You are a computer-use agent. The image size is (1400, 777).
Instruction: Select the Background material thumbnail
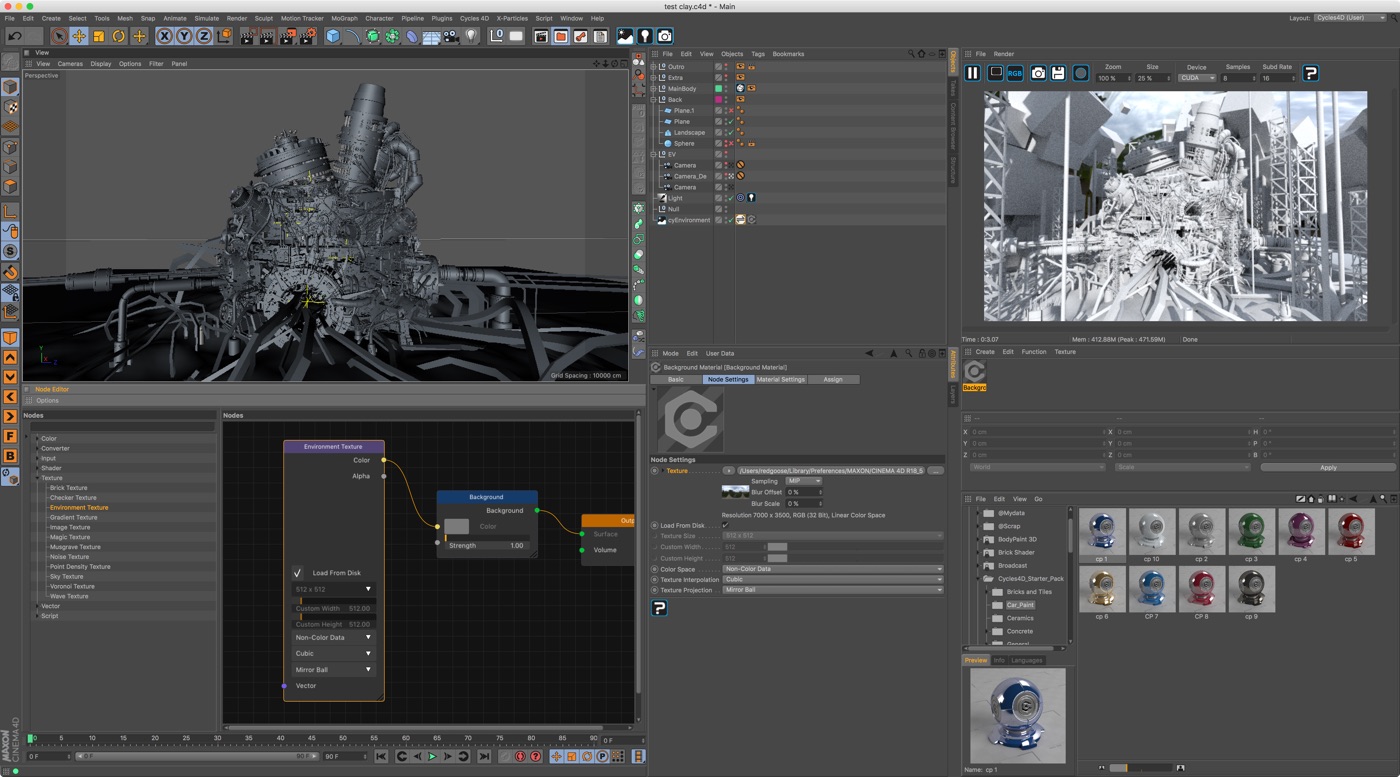(974, 373)
